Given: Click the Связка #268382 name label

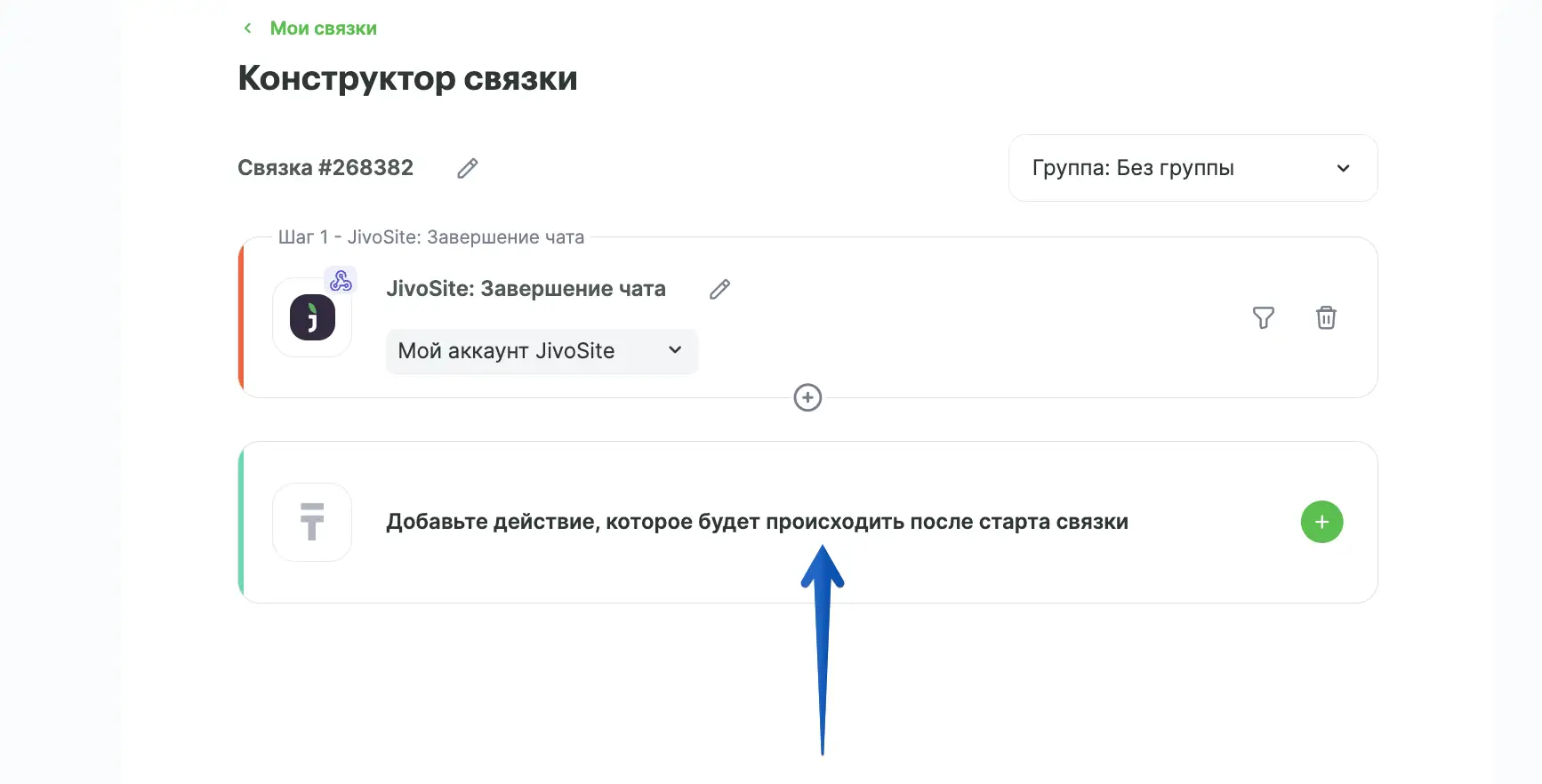Looking at the screenshot, I should 325,168.
